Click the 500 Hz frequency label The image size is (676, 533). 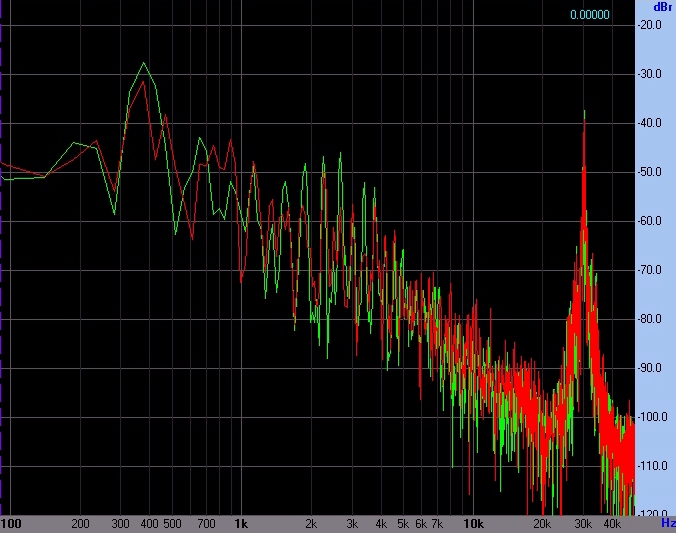(x=172, y=524)
